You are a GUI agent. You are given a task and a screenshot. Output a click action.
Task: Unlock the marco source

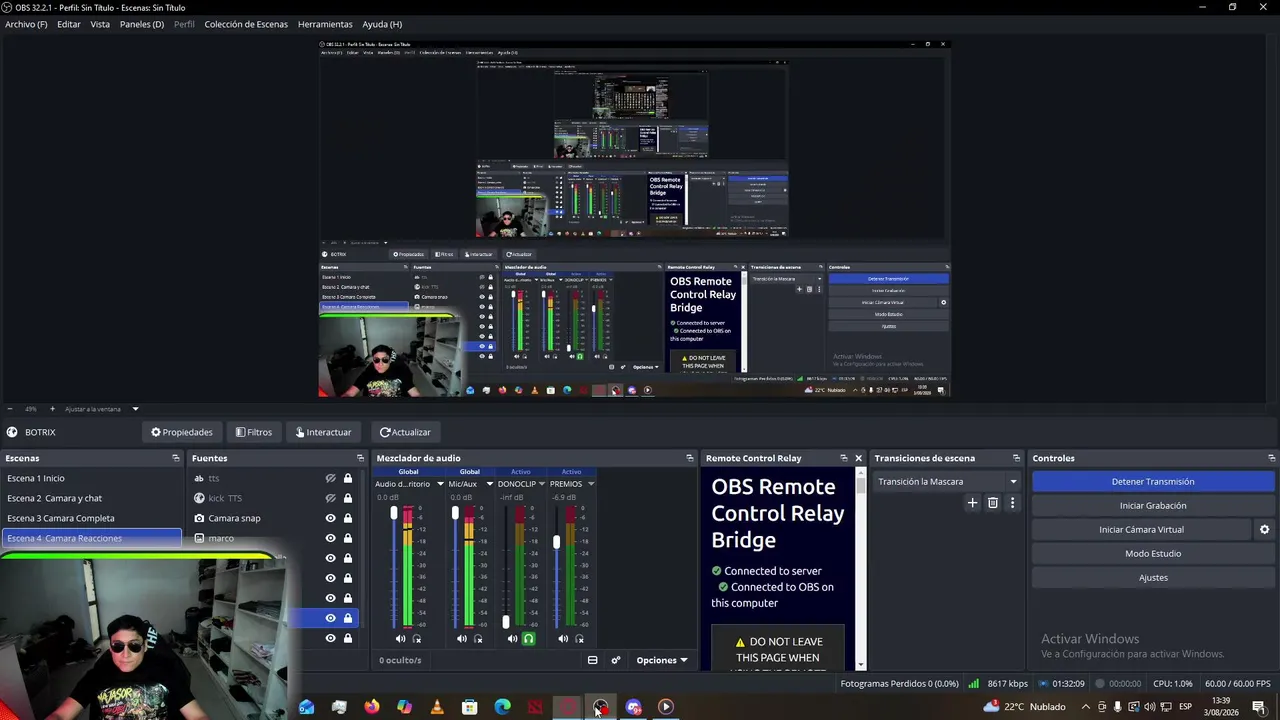[348, 538]
